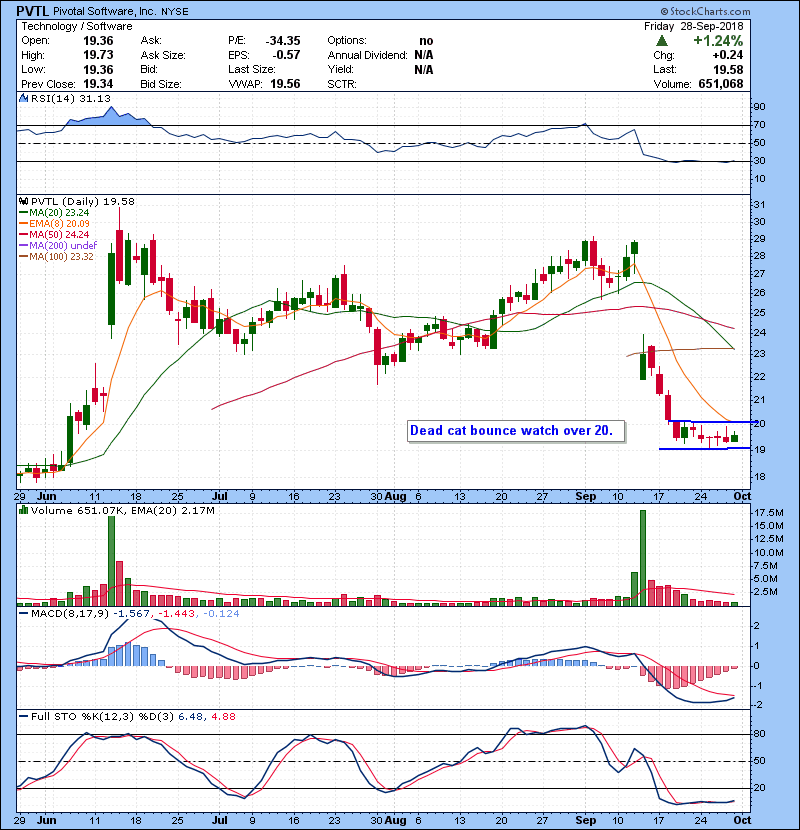Click the Prev Close value 19.34

pos(98,84)
